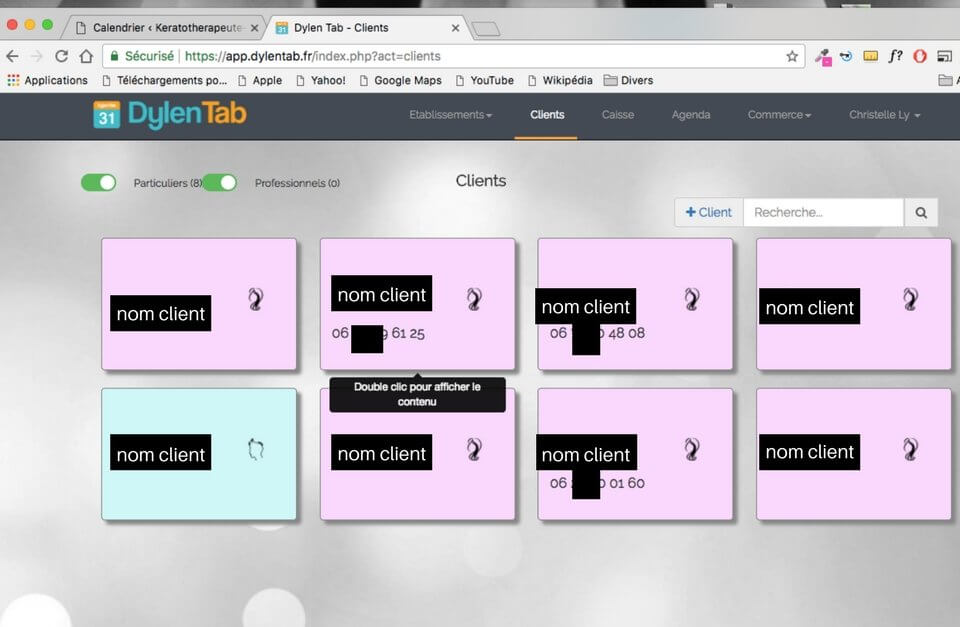The width and height of the screenshot is (960, 627).
Task: Open the Google Maps bookmark
Action: click(400, 80)
